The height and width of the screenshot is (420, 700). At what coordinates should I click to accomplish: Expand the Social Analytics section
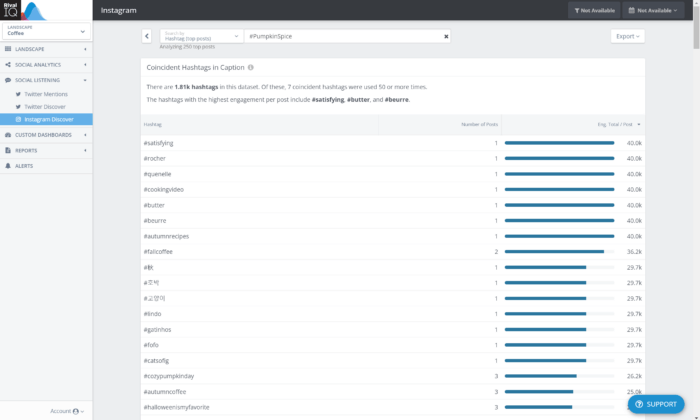[45, 64]
